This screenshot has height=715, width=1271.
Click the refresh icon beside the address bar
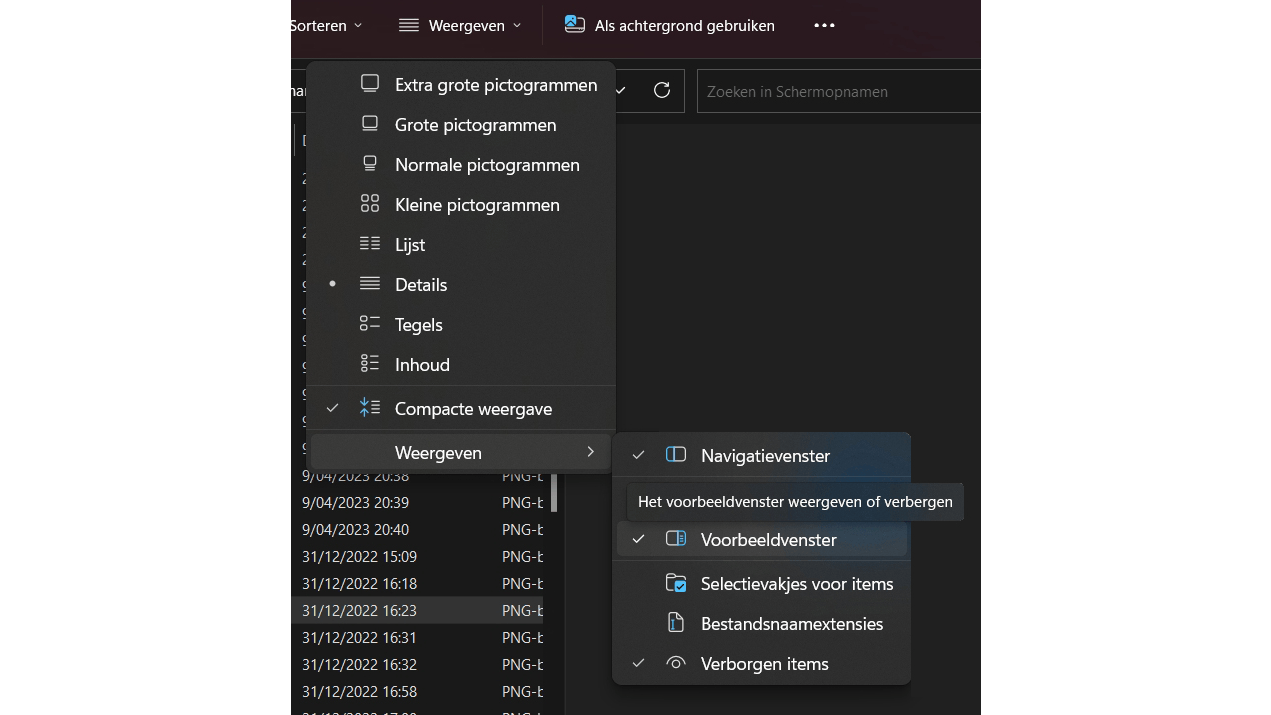tap(661, 91)
